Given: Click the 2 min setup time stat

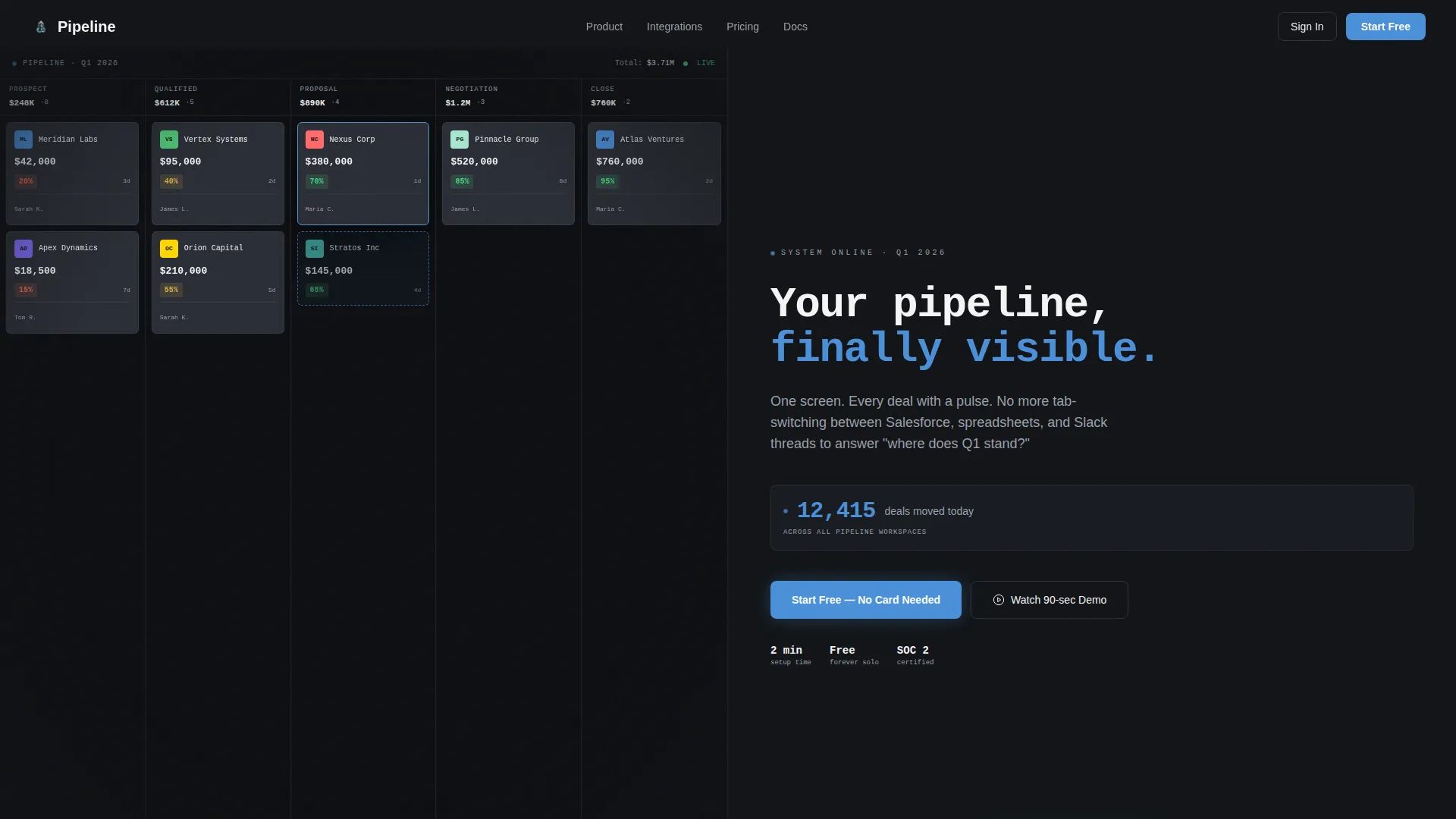Looking at the screenshot, I should point(791,655).
